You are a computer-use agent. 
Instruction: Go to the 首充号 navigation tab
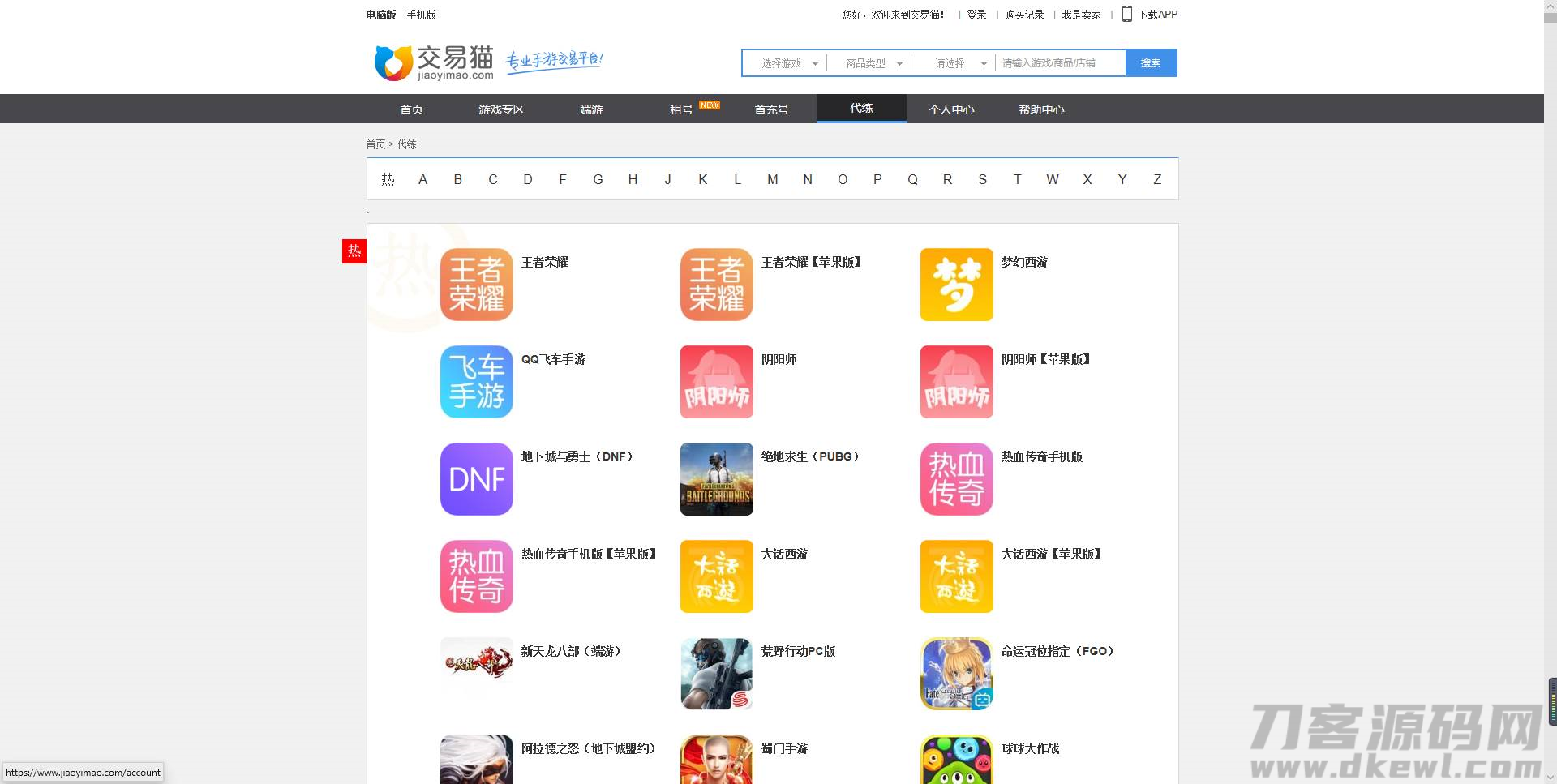point(771,109)
